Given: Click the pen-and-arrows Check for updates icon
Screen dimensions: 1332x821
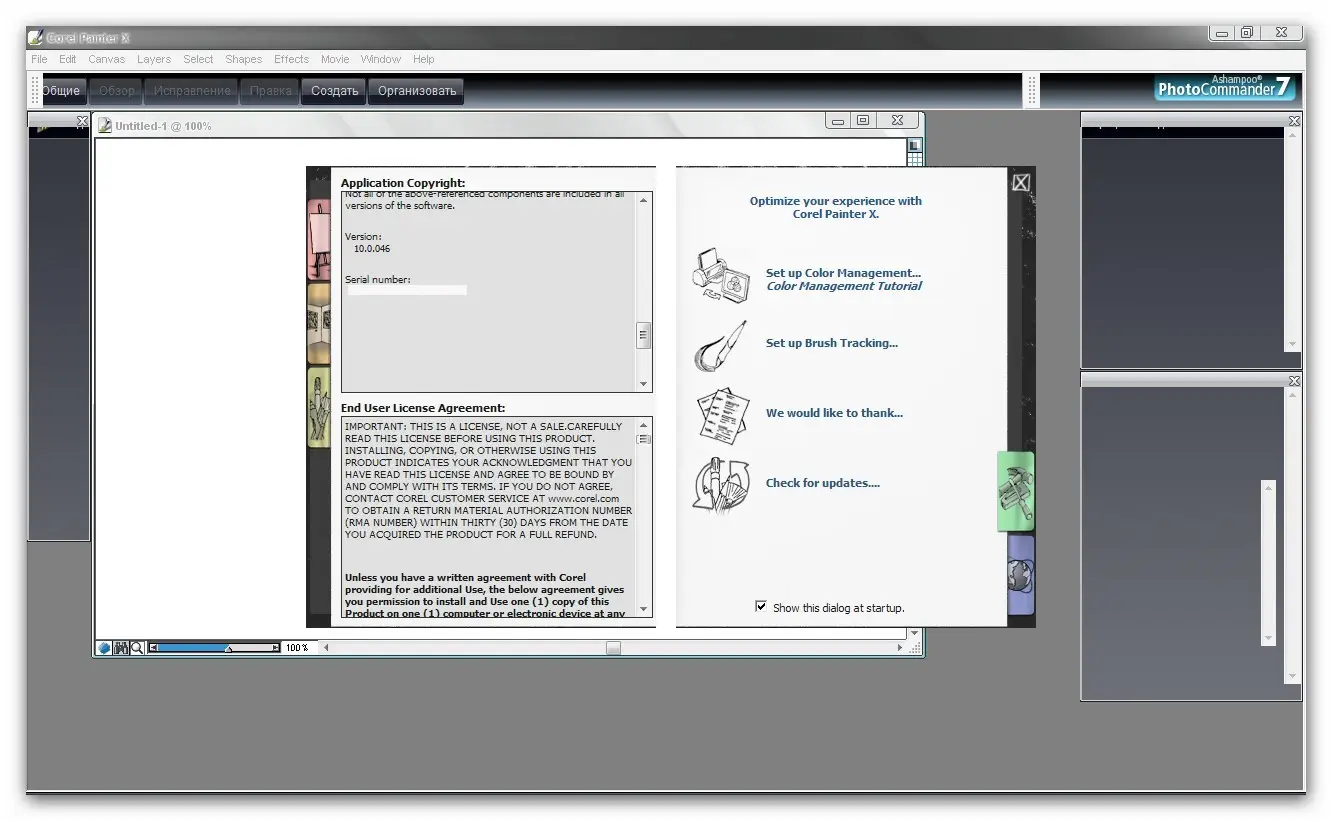Looking at the screenshot, I should 721,484.
